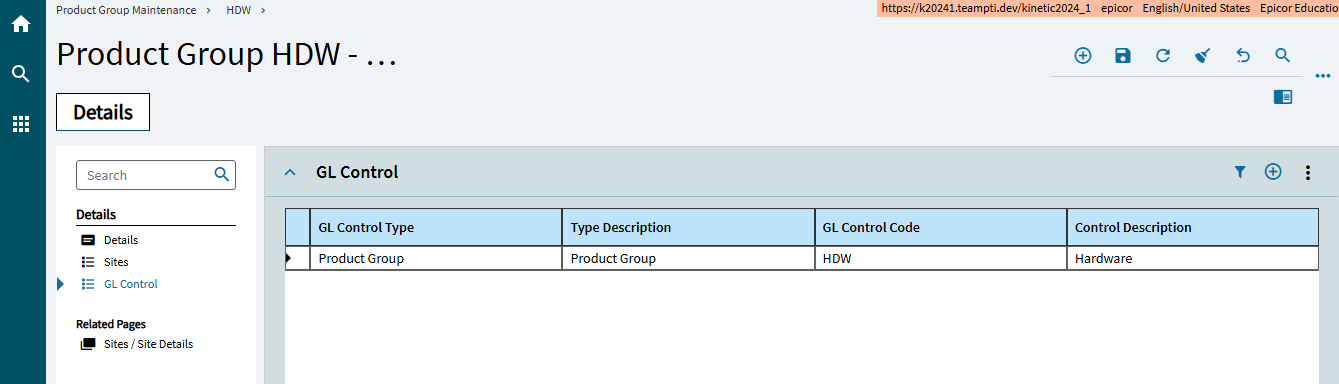Image resolution: width=1339 pixels, height=384 pixels.
Task: Focus the navigation Search box
Action: click(x=156, y=175)
